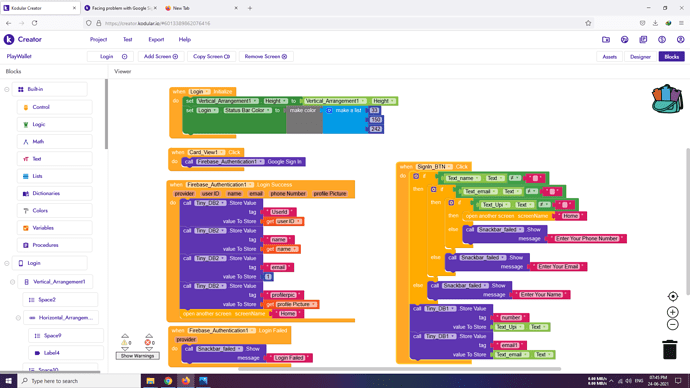Switch to the New Tab browser tab
690x388 pixels.
[201, 8]
